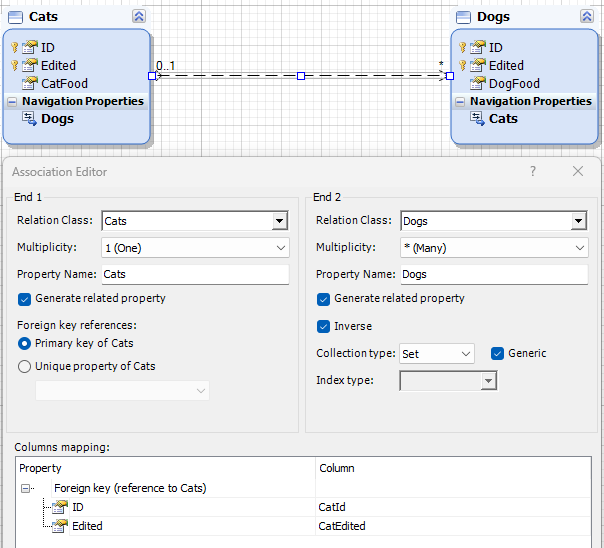The width and height of the screenshot is (604, 548).
Task: Click the Dogs entity table icon
Action: click(463, 17)
